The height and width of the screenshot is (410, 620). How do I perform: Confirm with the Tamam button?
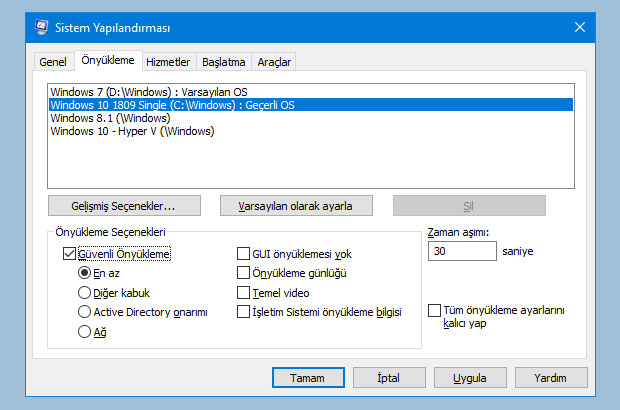click(308, 378)
